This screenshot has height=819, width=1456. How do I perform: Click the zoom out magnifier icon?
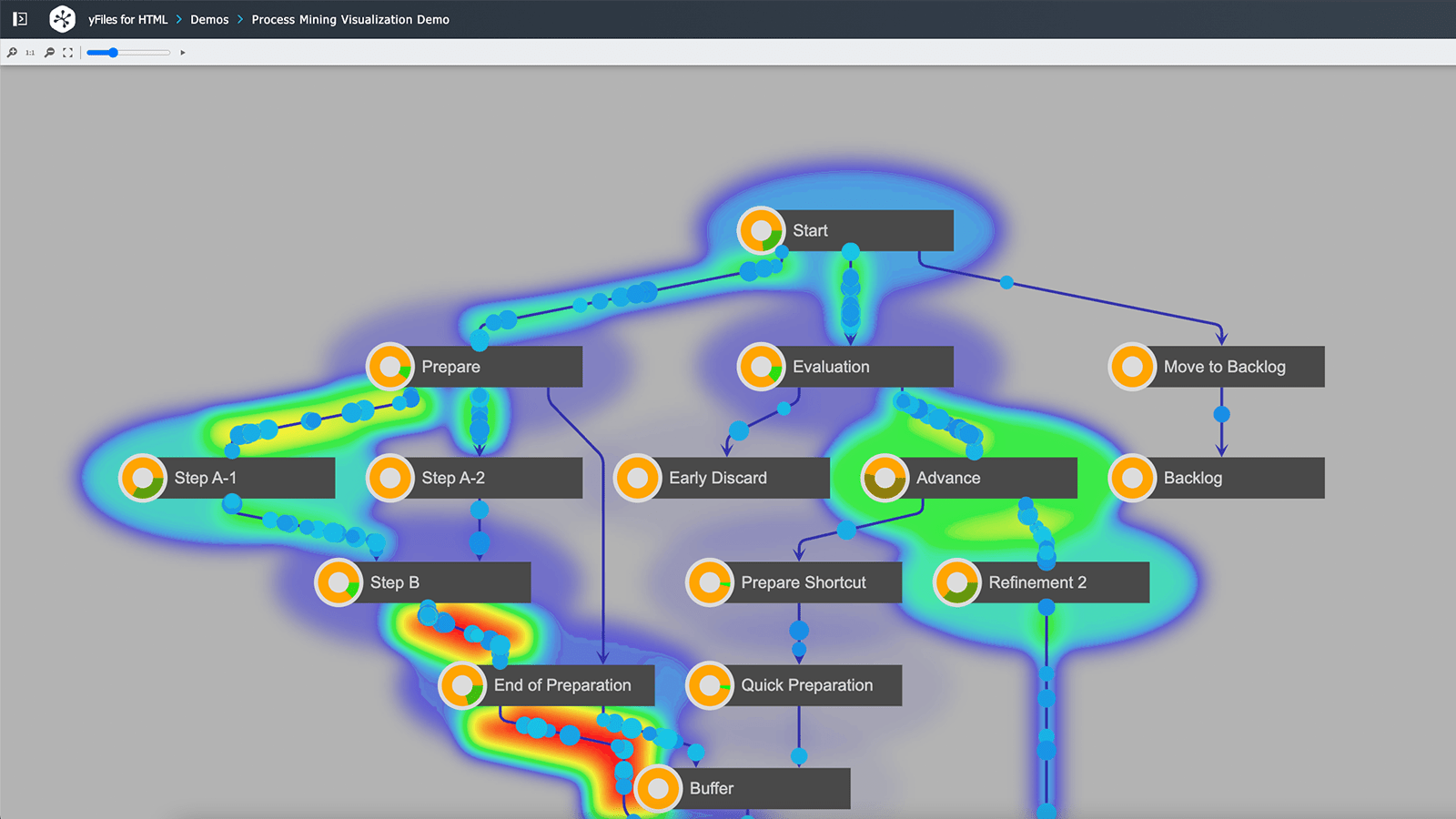point(50,53)
